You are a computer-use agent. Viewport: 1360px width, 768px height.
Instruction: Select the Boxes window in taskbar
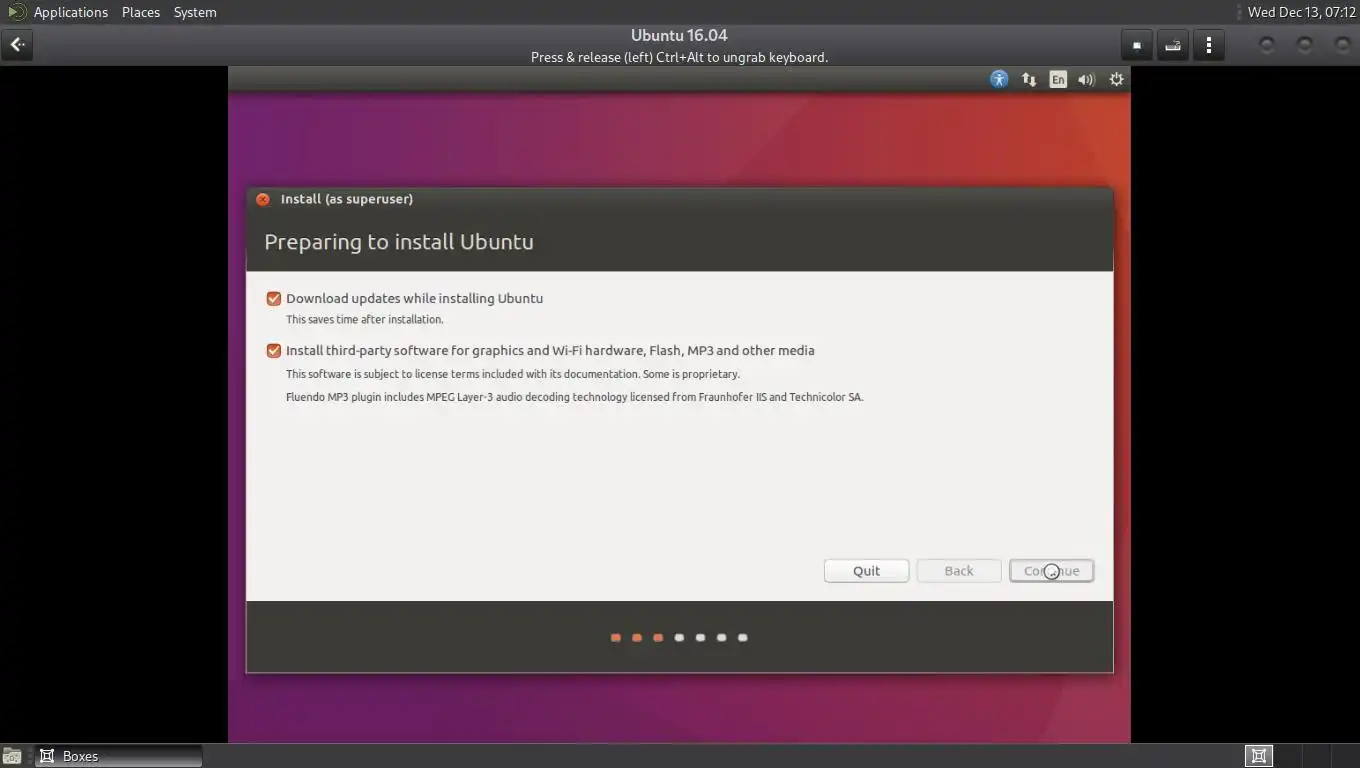[119, 756]
